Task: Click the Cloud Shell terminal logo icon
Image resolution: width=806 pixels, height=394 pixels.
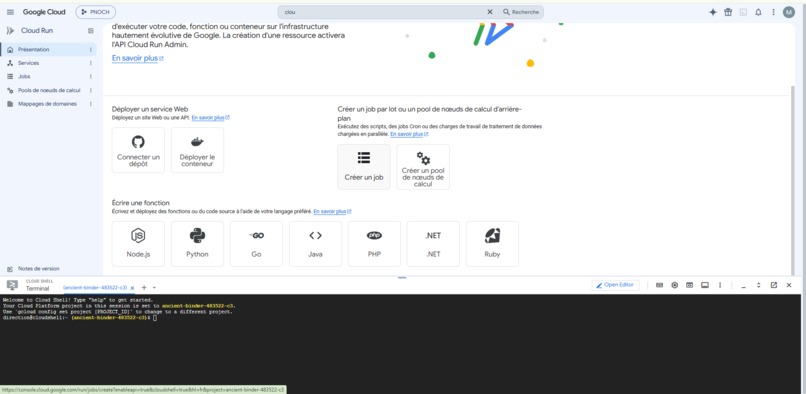Action: tap(12, 285)
